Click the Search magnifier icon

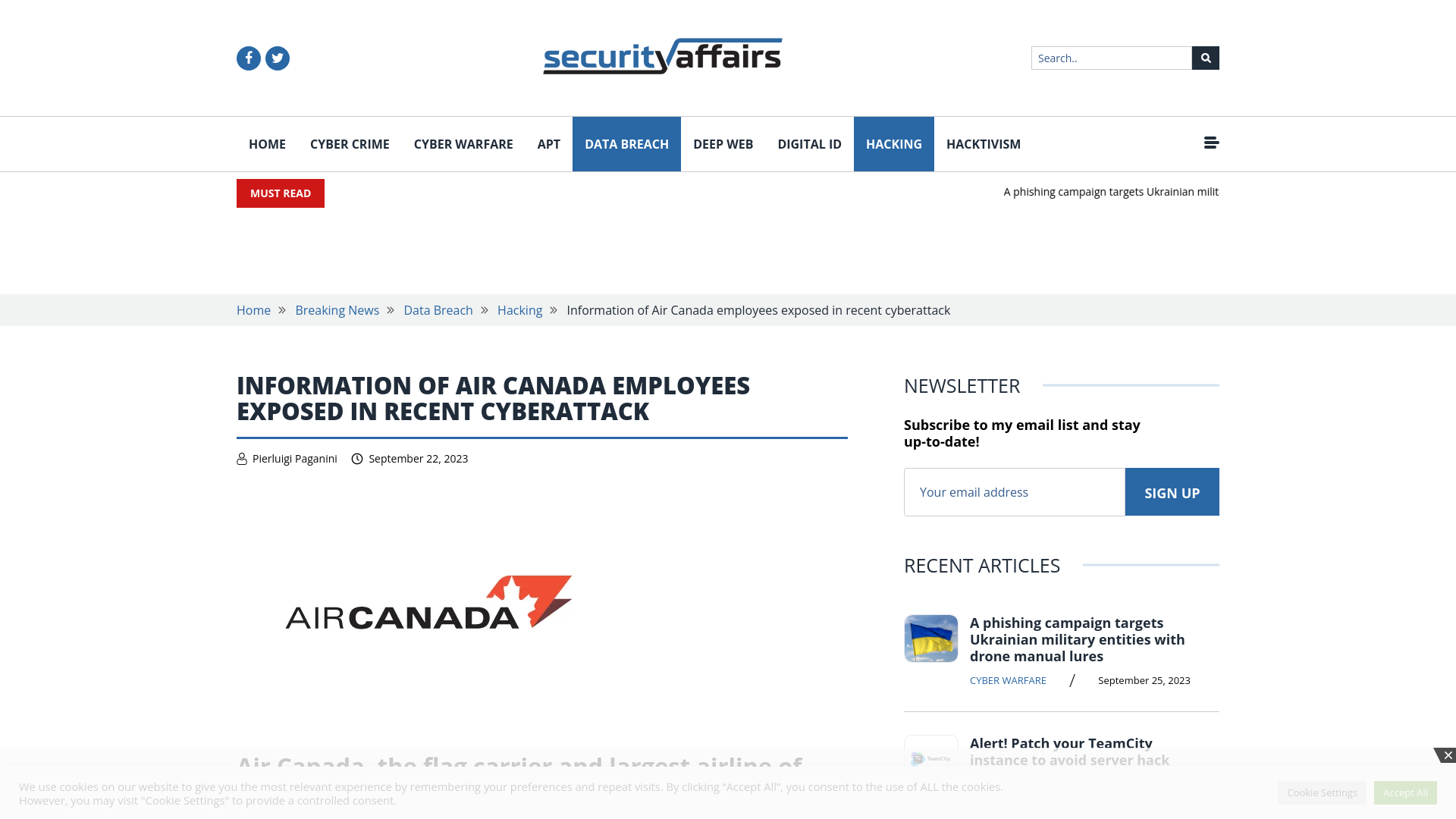point(1205,57)
